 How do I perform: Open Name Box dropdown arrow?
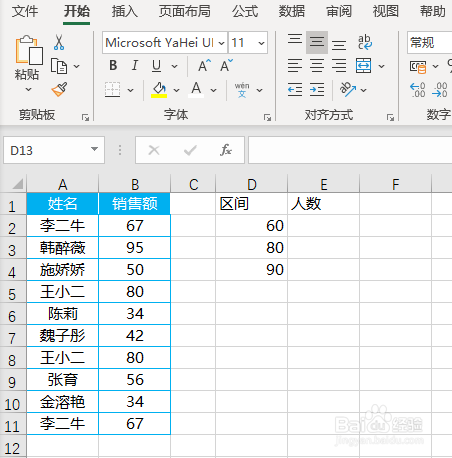94,149
